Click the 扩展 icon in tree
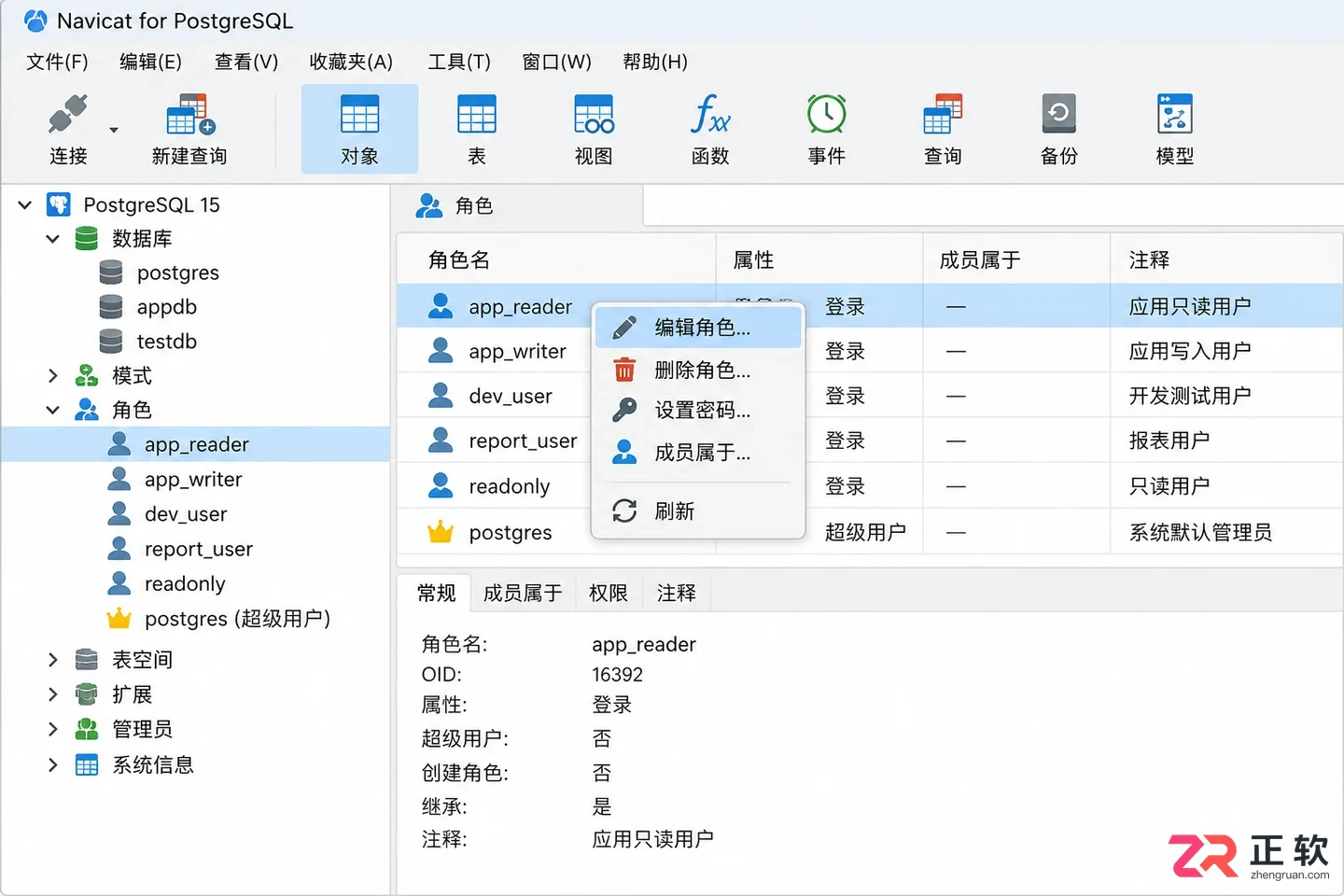Viewport: 1344px width, 896px height. [87, 694]
